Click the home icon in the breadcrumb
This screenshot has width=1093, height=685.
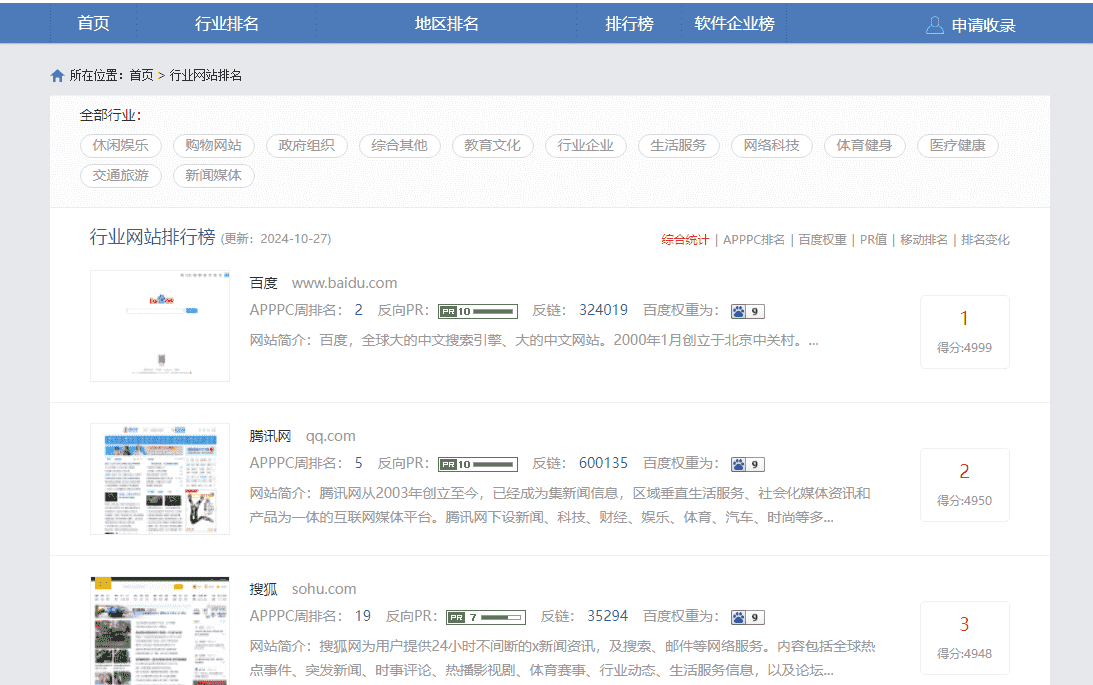pos(57,75)
